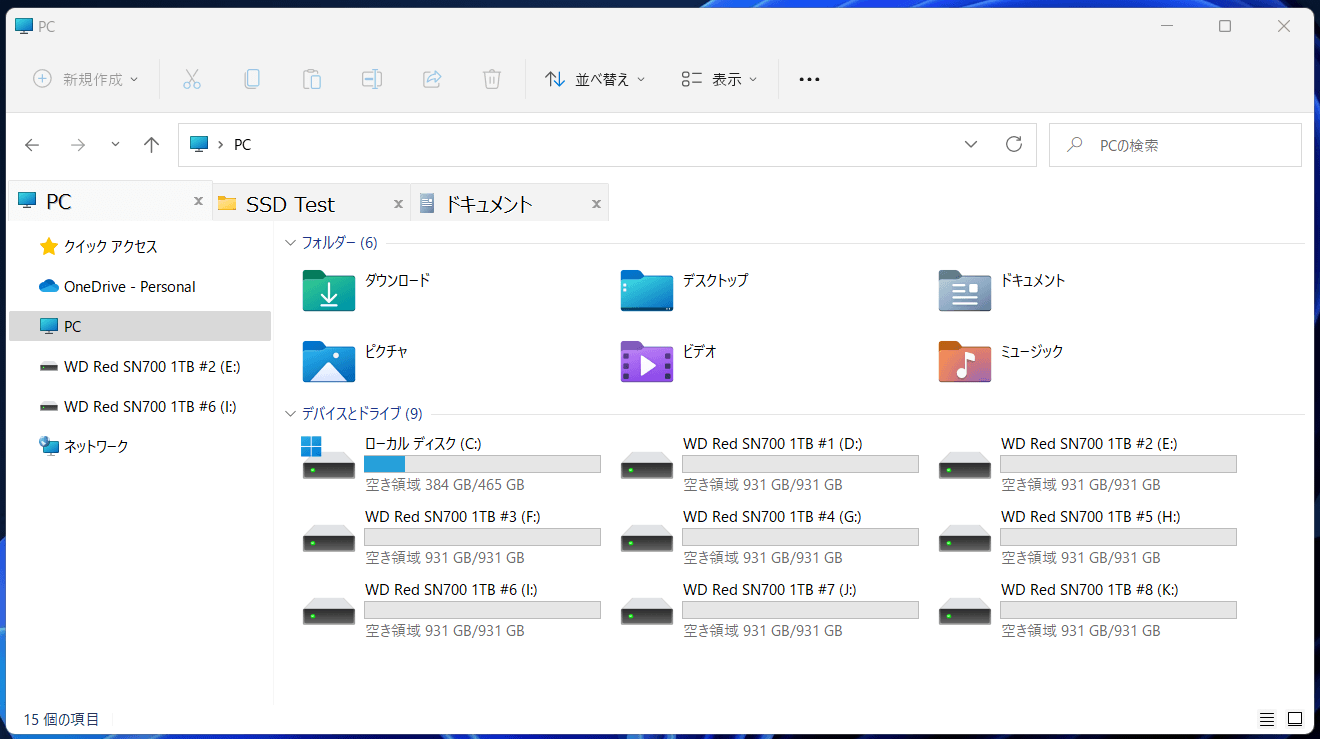Close the SSD Test tab

[x=398, y=204]
